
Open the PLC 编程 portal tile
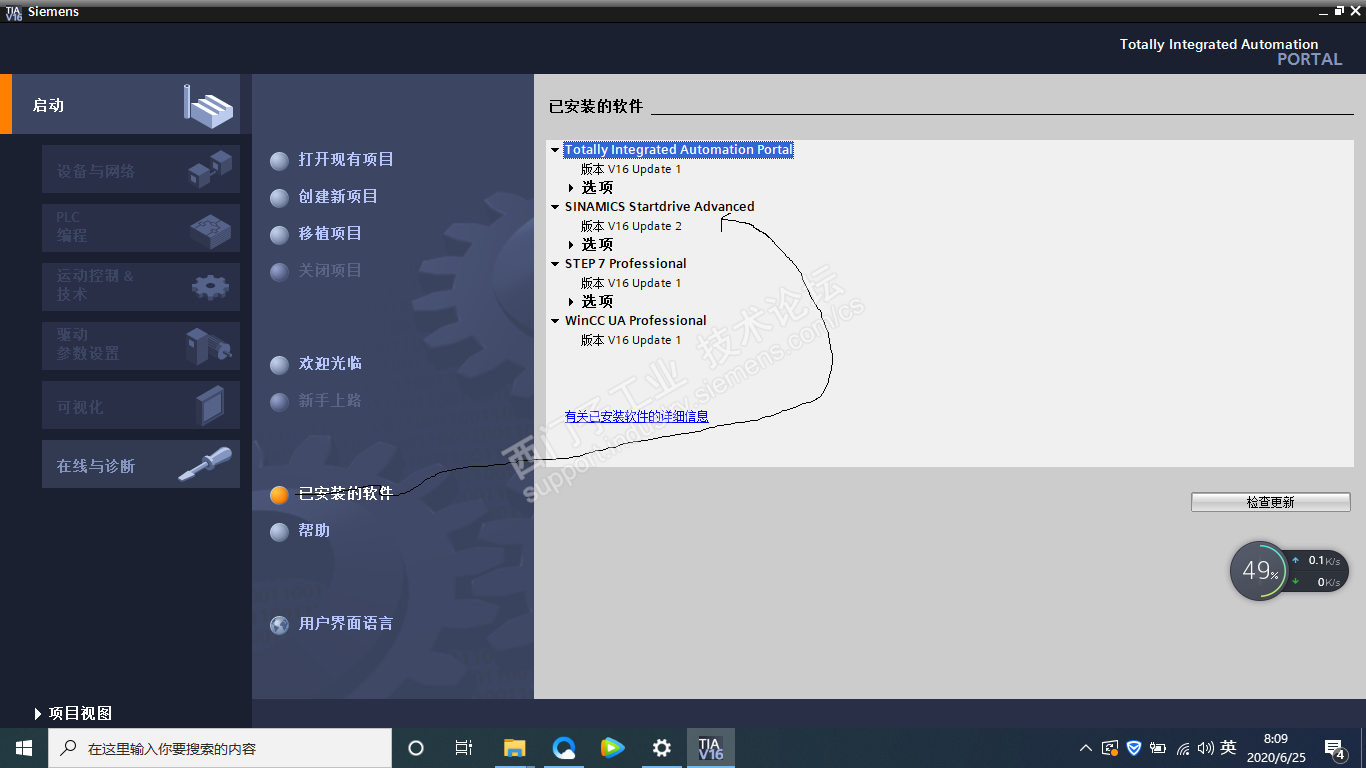(141, 227)
